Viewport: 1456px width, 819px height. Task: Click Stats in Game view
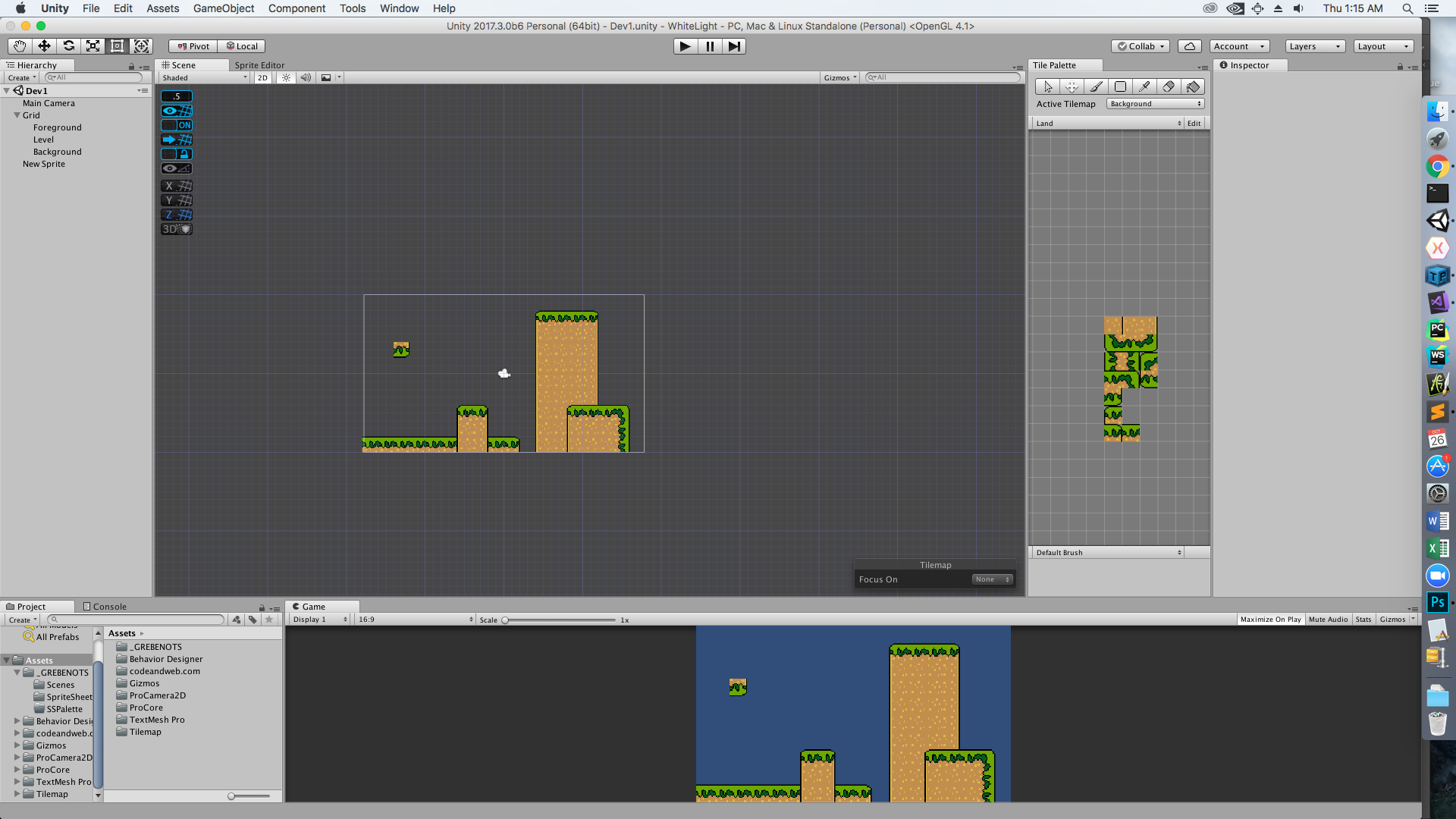(1363, 620)
